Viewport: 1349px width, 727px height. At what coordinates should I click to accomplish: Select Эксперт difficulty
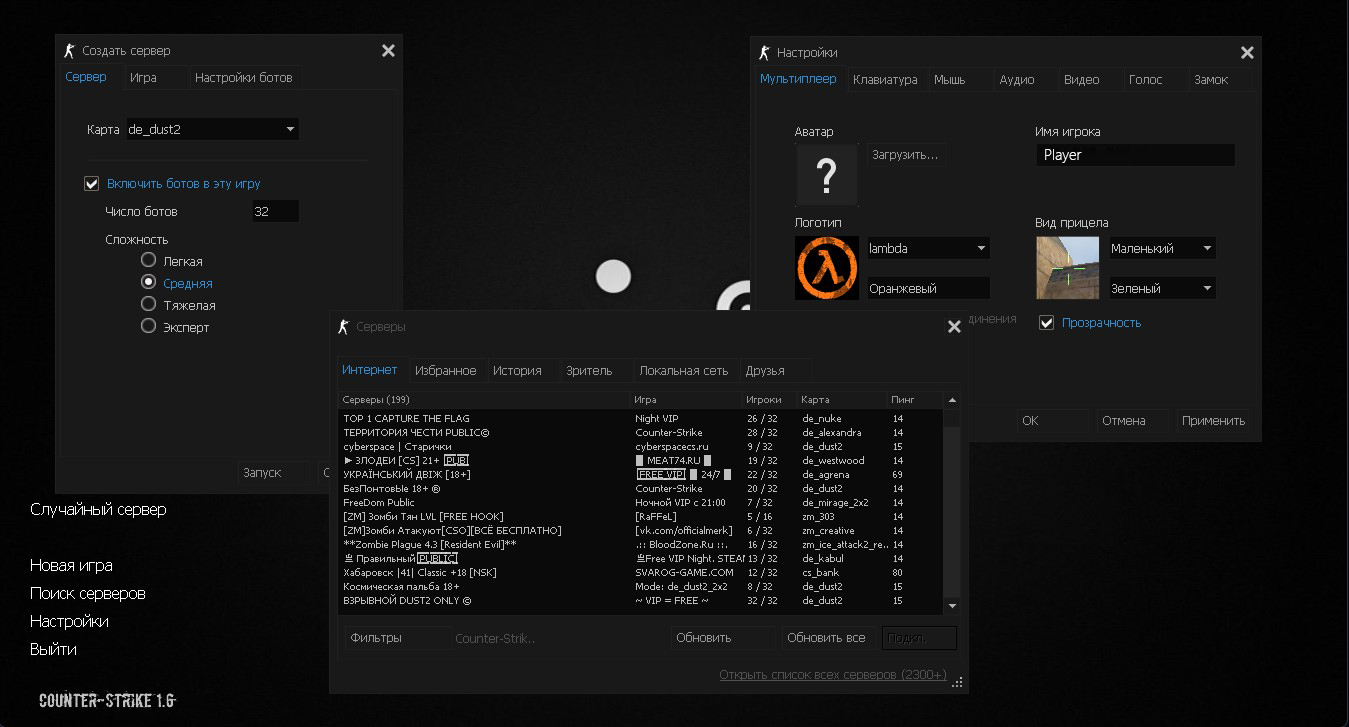pos(148,326)
